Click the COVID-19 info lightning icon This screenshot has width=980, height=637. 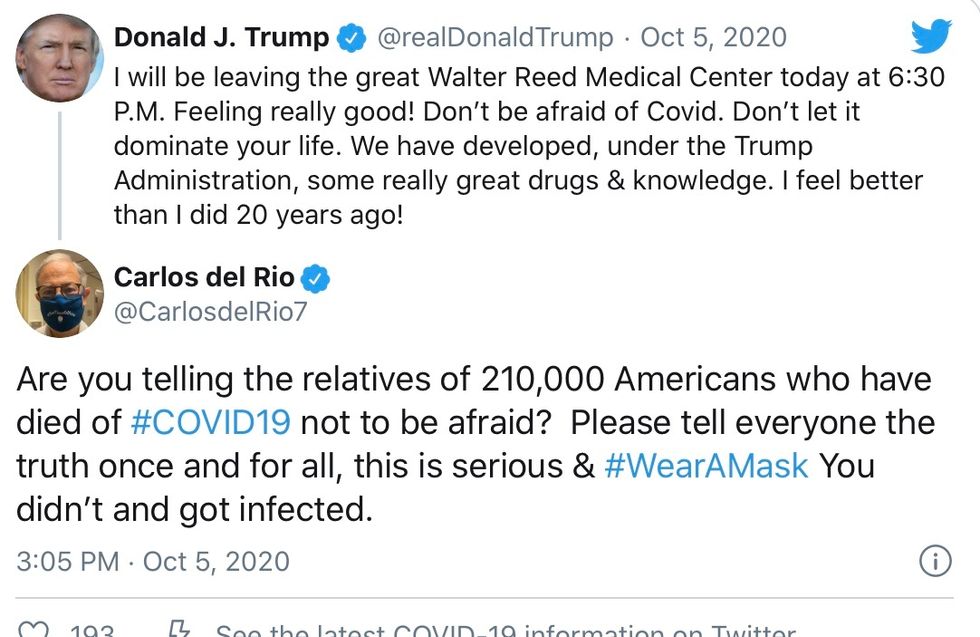pos(179,628)
